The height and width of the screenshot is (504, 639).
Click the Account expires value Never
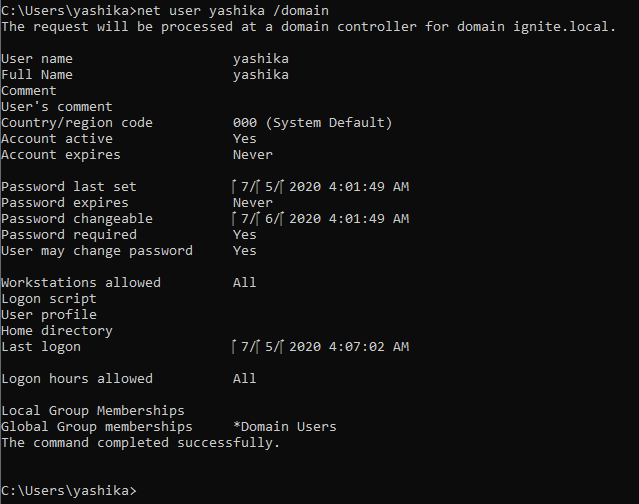point(252,155)
